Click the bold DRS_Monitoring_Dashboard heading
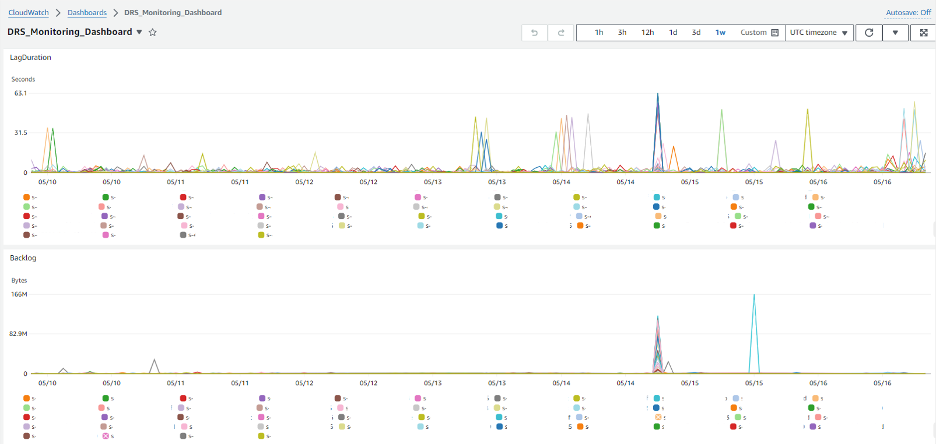Screen dimensions: 936x444 coord(70,32)
